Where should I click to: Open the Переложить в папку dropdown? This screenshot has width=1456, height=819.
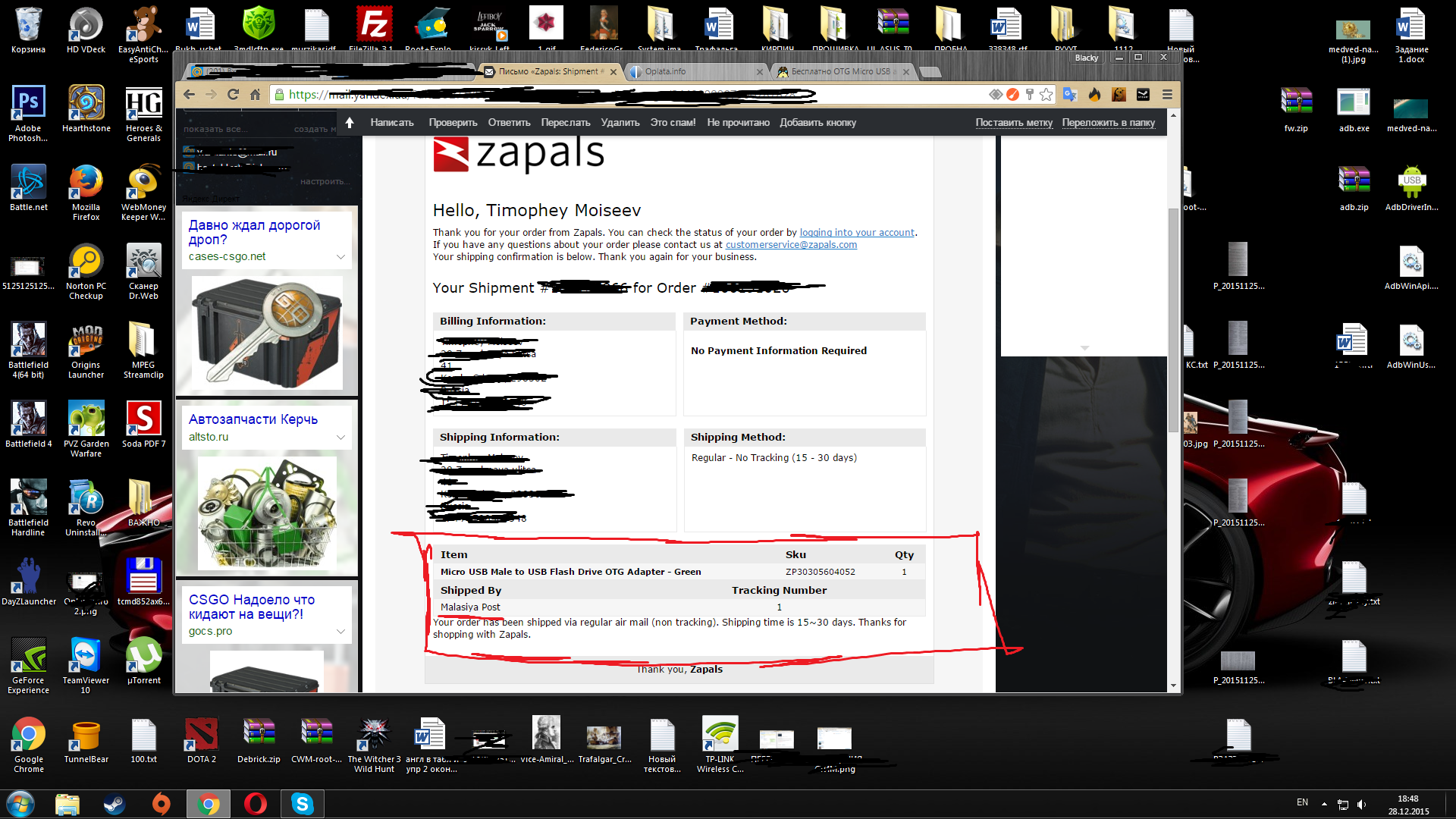[1109, 123]
